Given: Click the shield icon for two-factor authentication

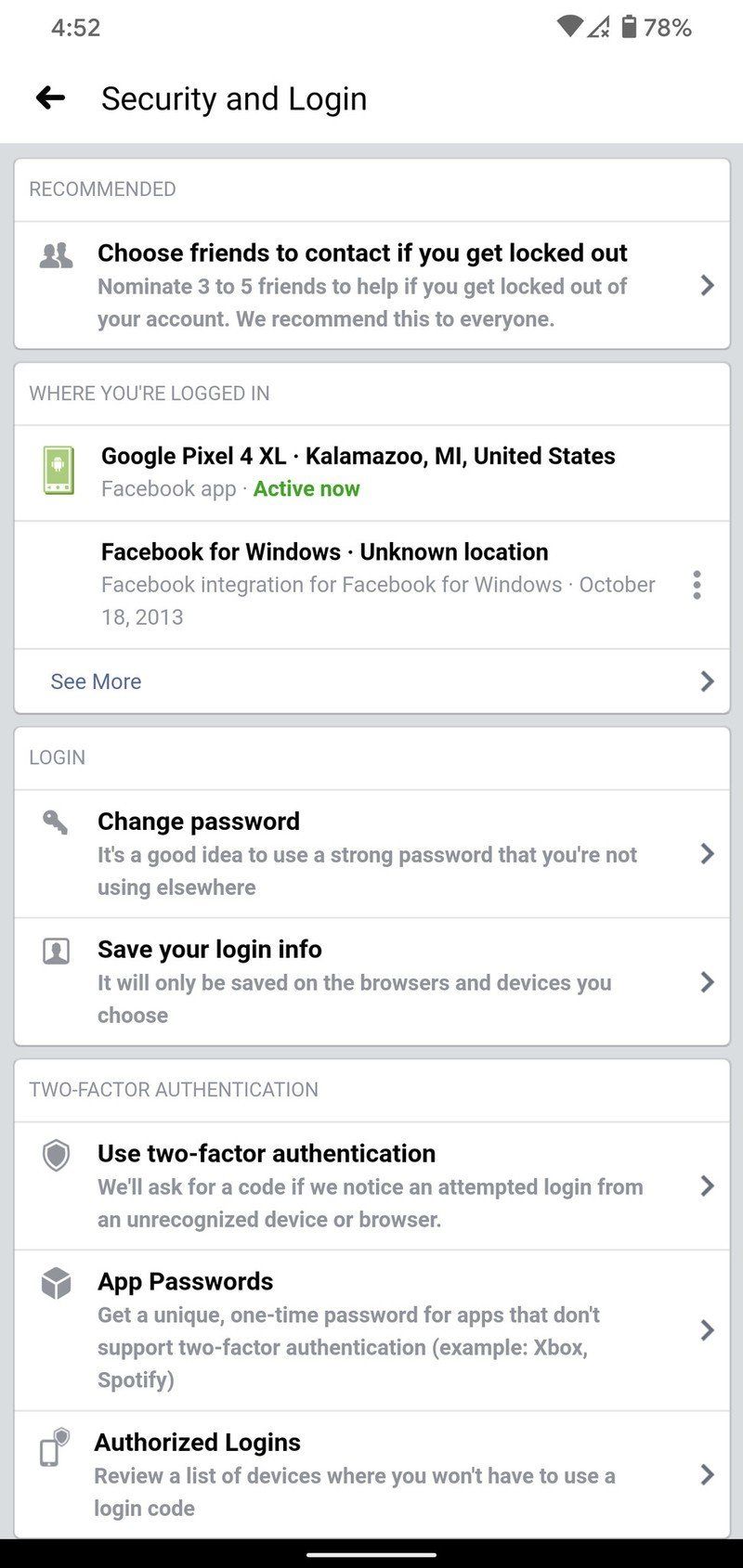Looking at the screenshot, I should coord(57,1157).
